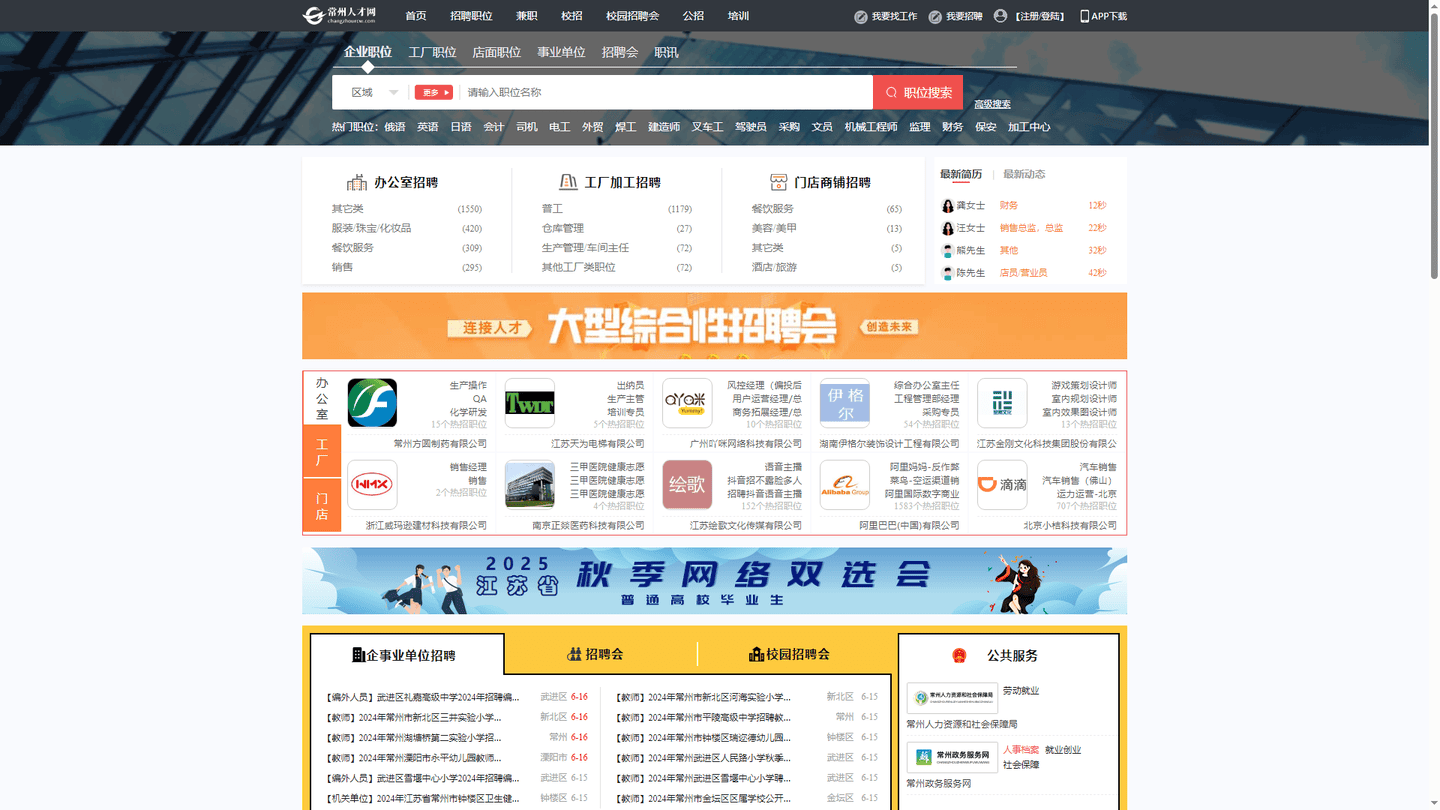Screen dimensions: 1440x810
Task: Open 校园招聘会 in top navigation
Action: click(x=633, y=16)
